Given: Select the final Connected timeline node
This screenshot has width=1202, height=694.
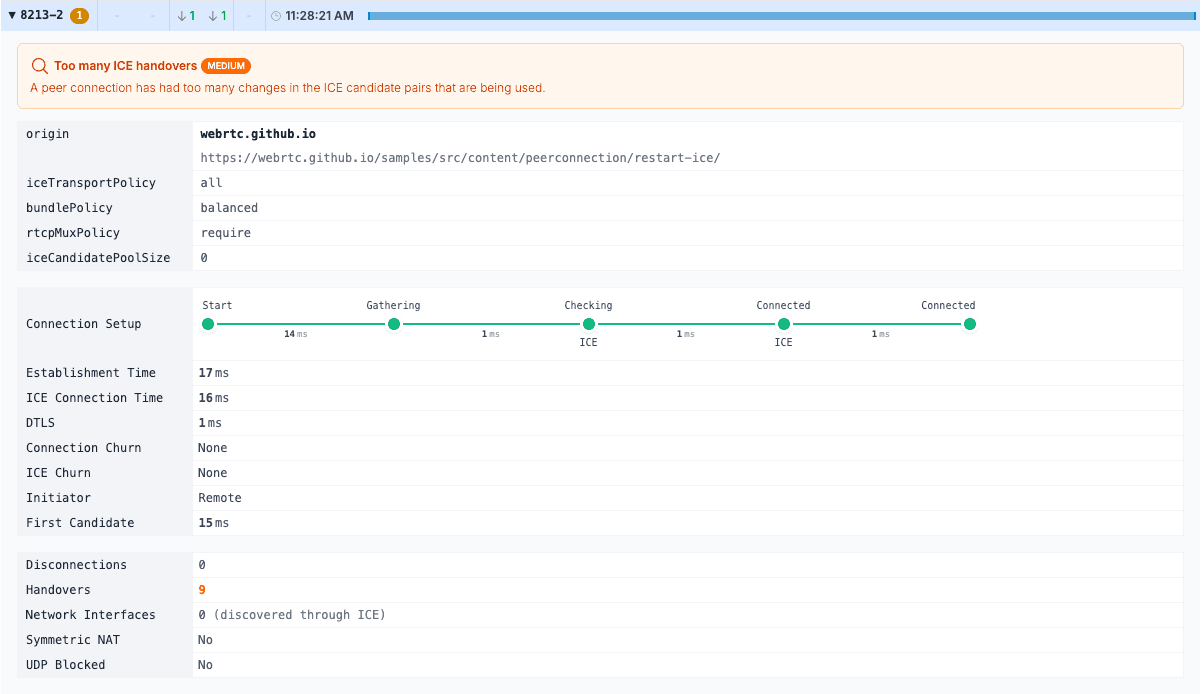Looking at the screenshot, I should (969, 324).
